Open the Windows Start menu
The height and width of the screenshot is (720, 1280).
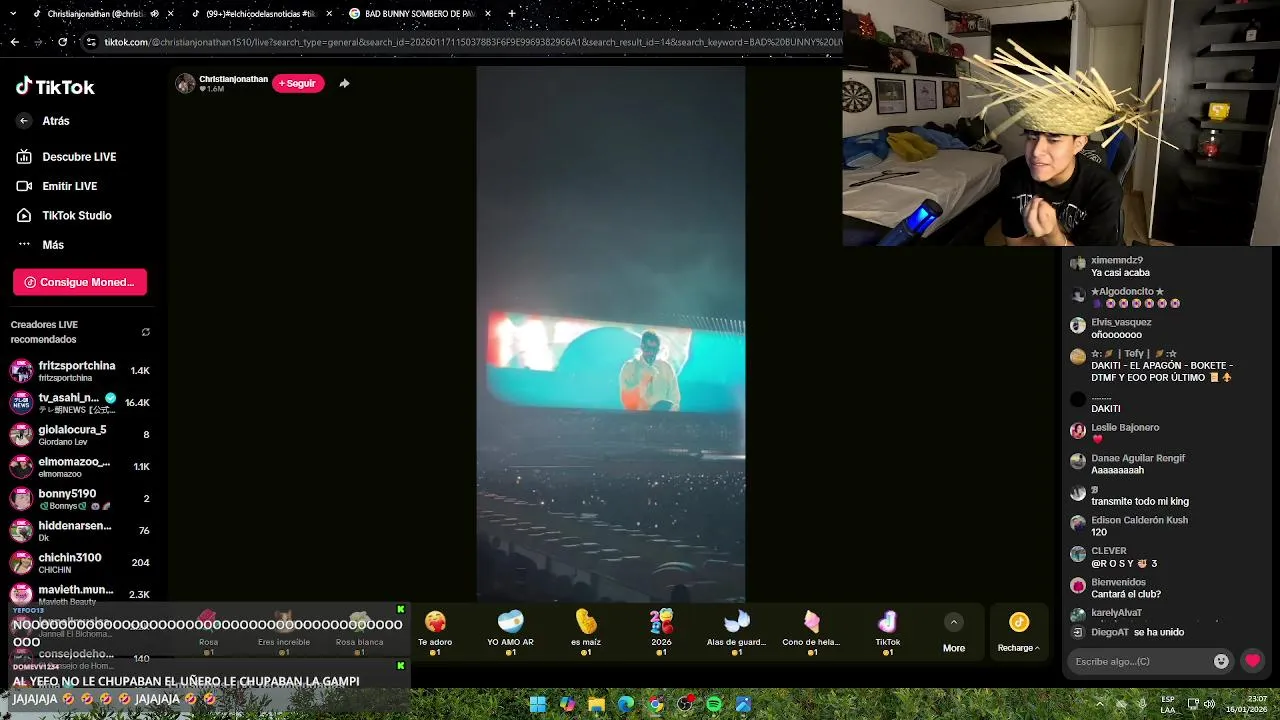pyautogui.click(x=538, y=704)
